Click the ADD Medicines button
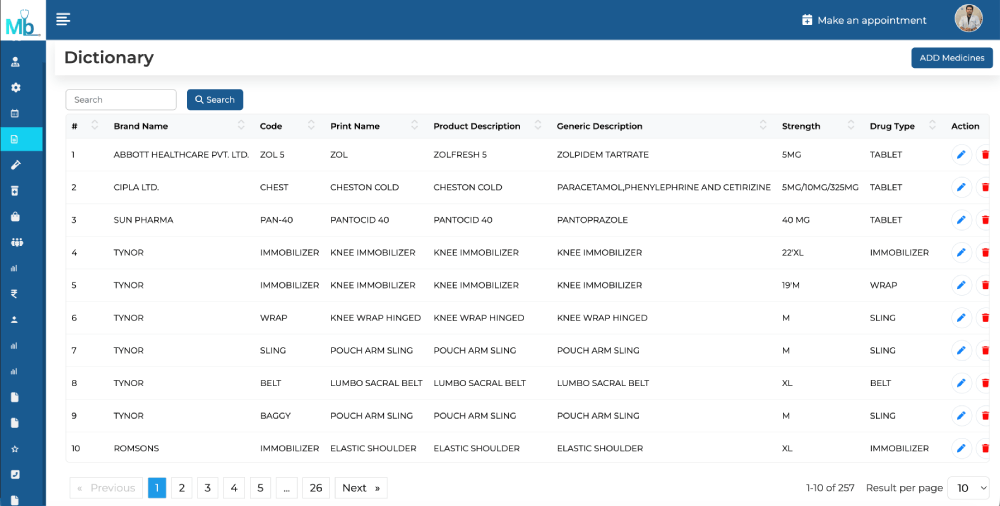The image size is (1000, 506). point(952,58)
